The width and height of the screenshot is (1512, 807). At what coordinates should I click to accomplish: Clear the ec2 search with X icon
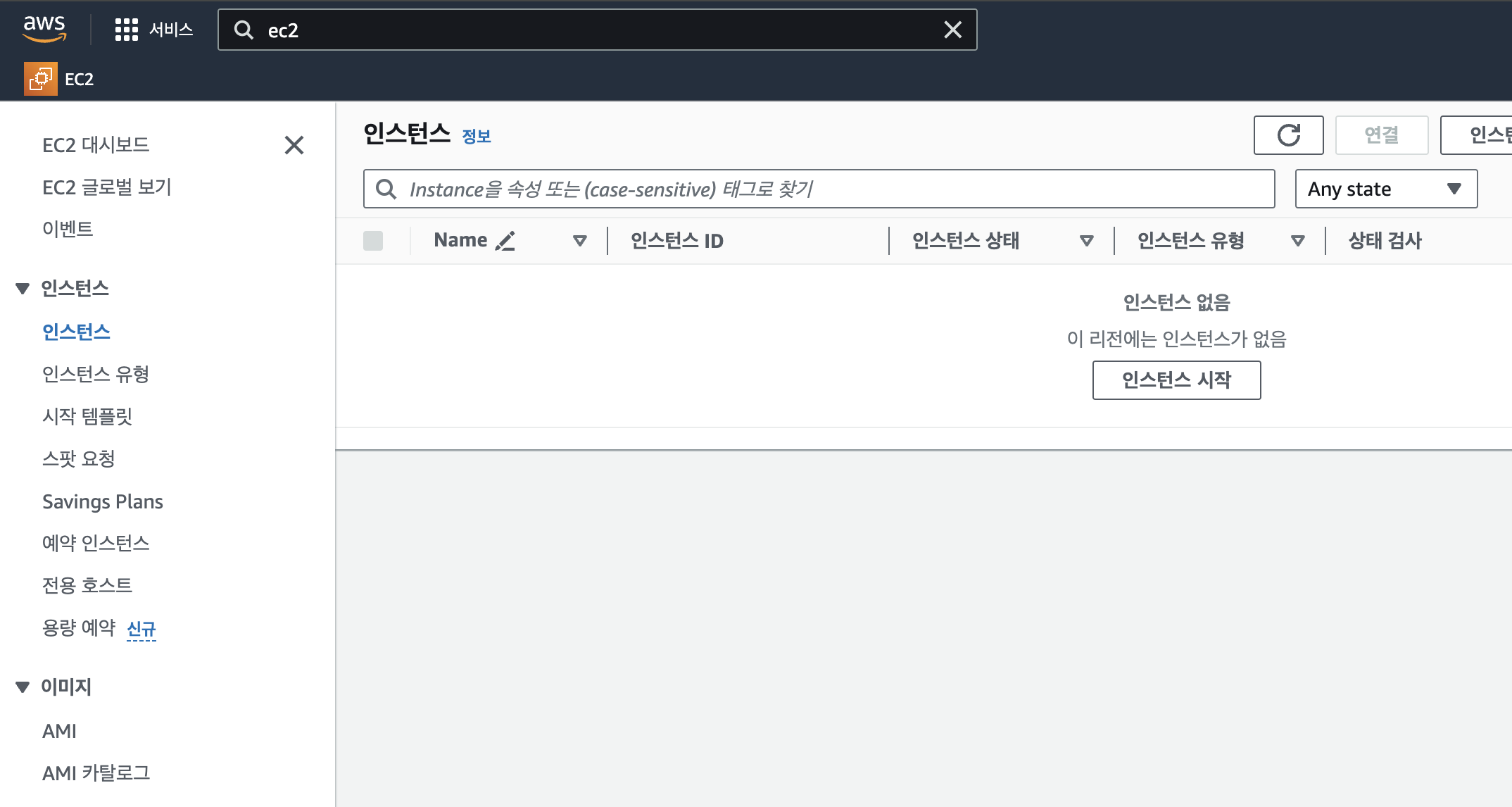(x=952, y=30)
